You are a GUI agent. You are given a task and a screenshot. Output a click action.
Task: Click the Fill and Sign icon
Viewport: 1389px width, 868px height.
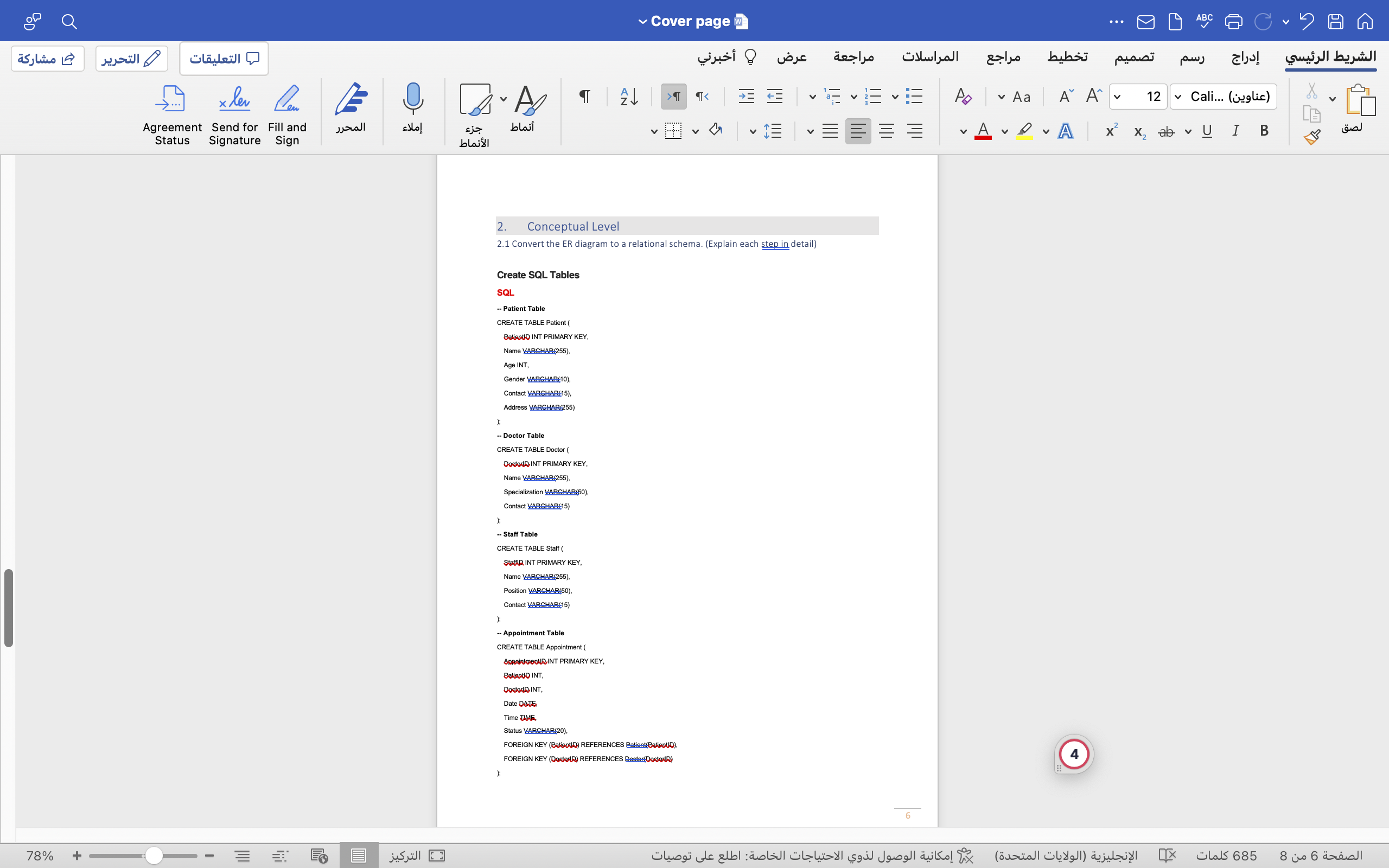click(287, 99)
